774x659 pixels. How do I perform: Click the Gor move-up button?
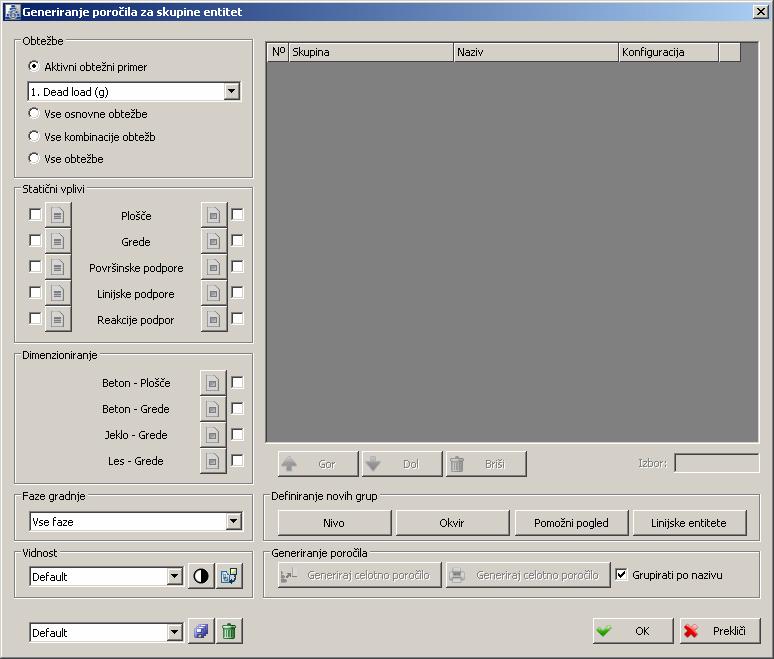tap(318, 464)
